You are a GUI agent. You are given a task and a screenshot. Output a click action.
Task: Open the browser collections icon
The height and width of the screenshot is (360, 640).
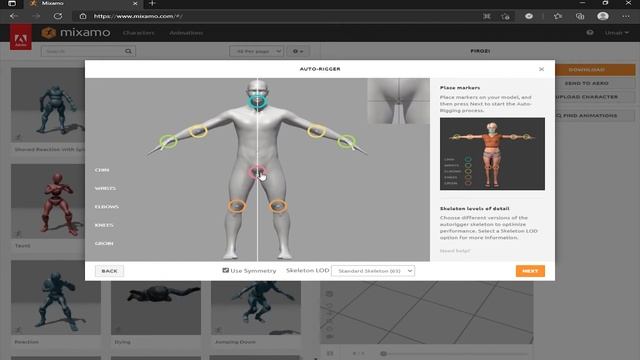pyautogui.click(x=580, y=16)
